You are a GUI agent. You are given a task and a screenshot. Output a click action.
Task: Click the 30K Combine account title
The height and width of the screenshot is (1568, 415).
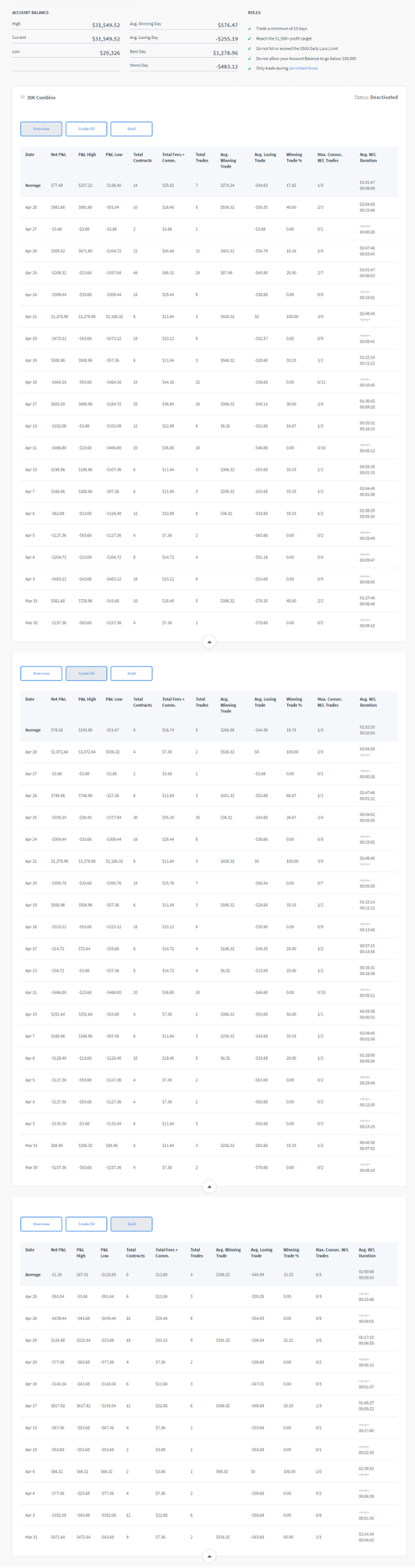click(x=41, y=98)
